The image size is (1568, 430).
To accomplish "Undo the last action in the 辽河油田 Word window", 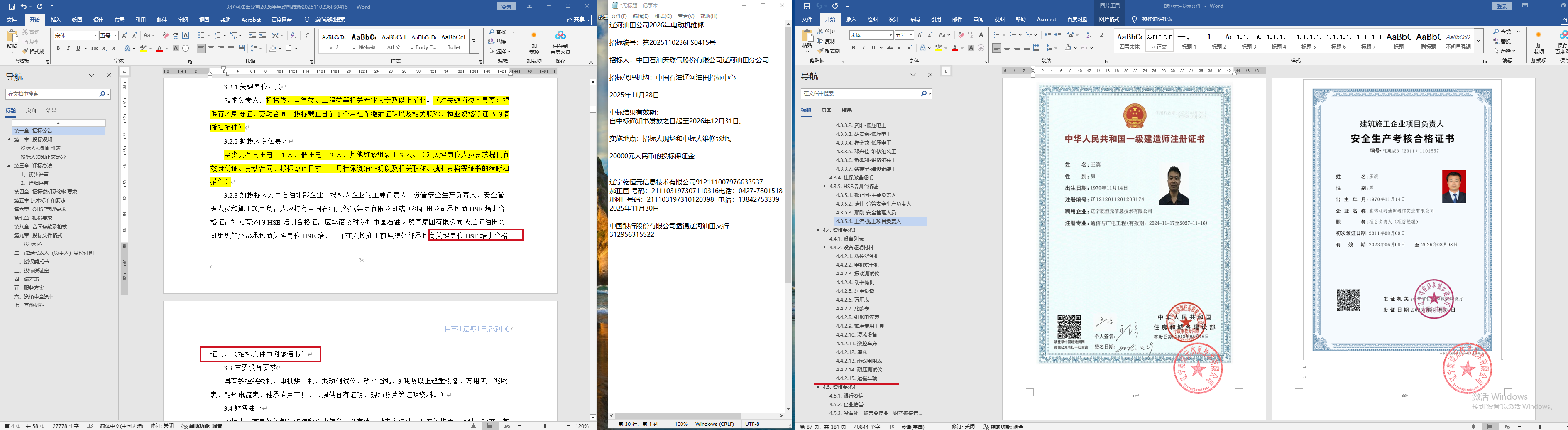I will [24, 7].
